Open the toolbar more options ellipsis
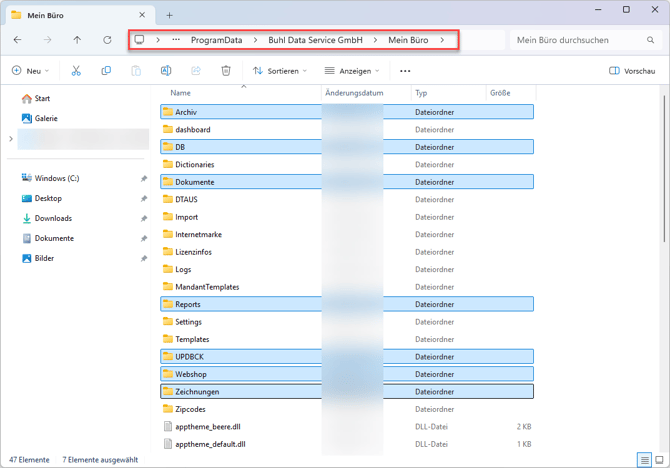The height and width of the screenshot is (468, 670). [405, 71]
